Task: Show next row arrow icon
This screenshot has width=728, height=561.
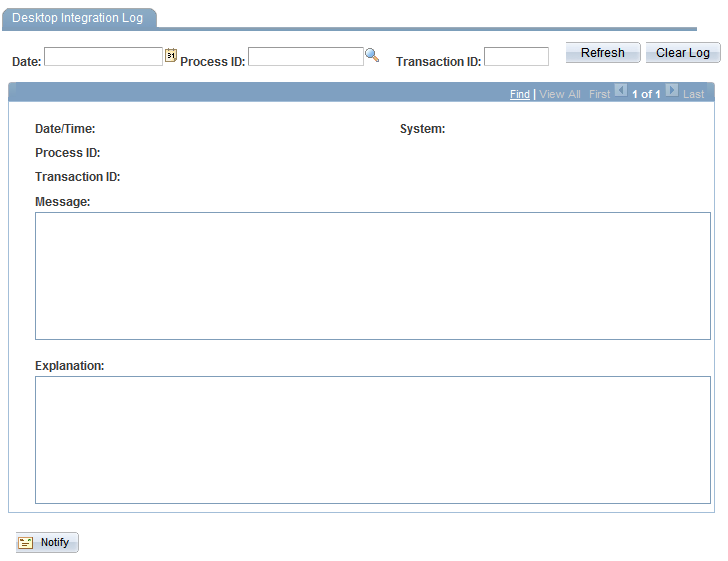Action: point(671,90)
